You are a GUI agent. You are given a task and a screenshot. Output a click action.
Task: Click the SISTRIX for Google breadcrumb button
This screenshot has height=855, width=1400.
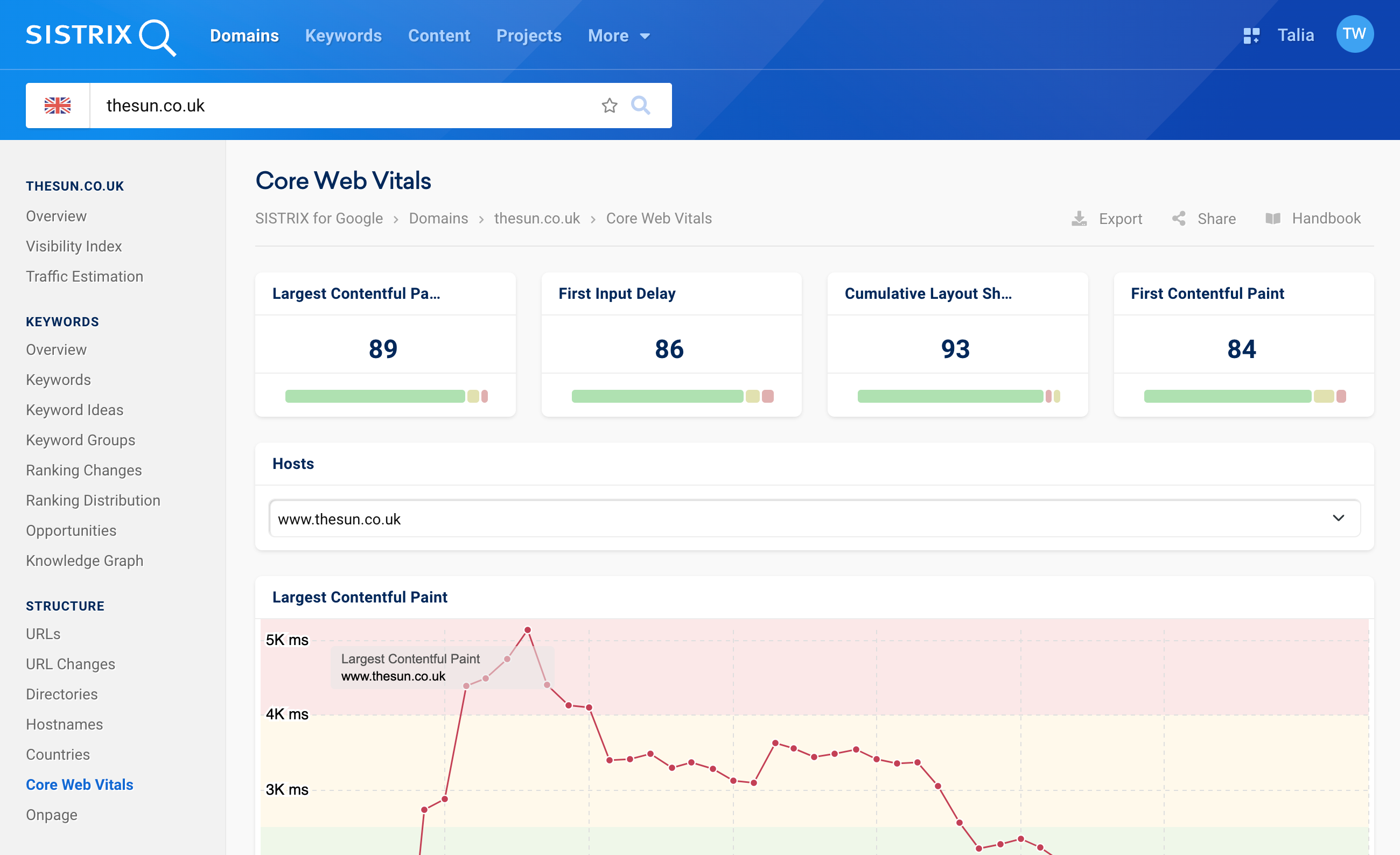coord(318,218)
